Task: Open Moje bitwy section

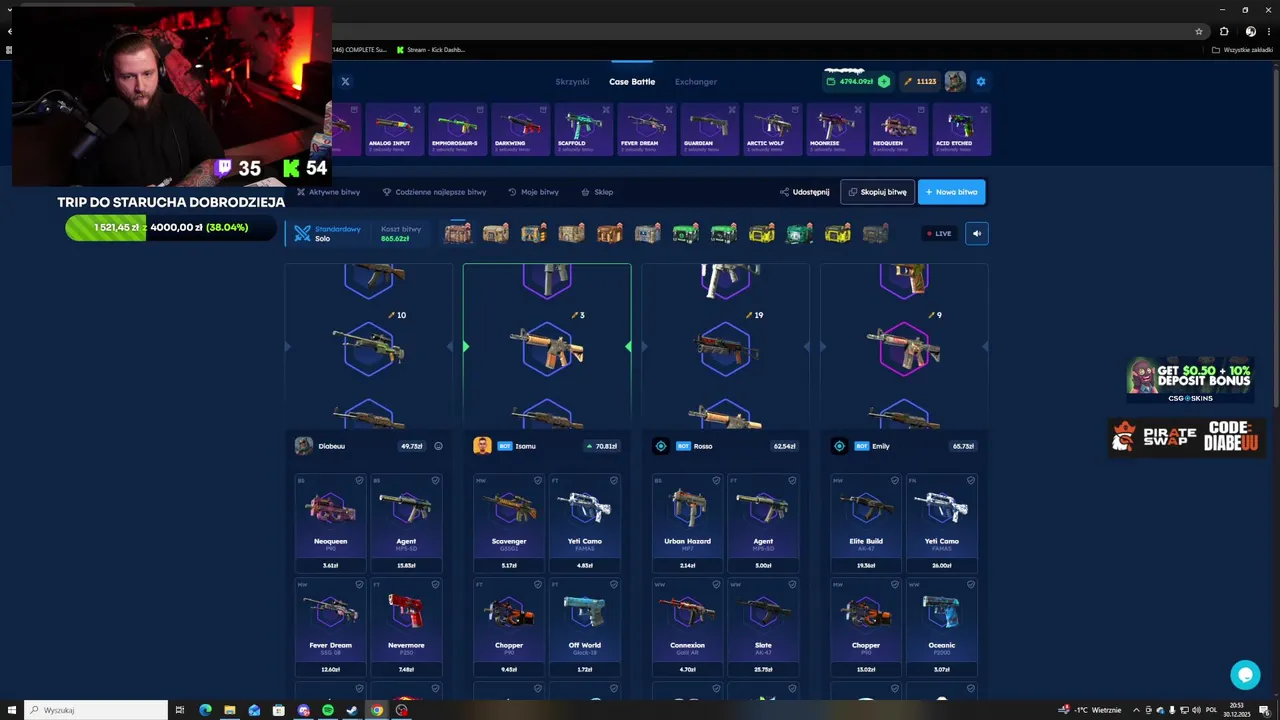Action: coord(534,192)
